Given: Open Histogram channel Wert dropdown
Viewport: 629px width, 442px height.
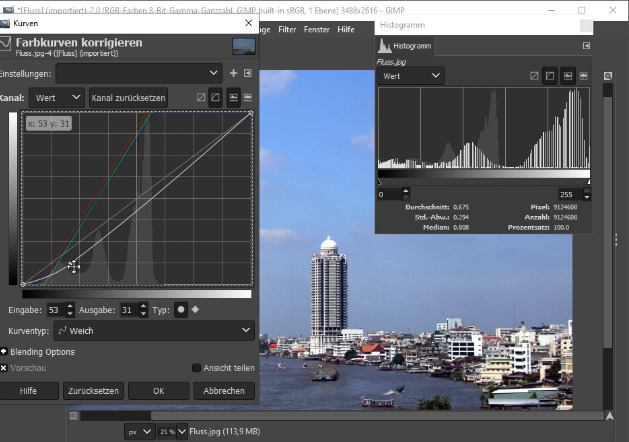Looking at the screenshot, I should coord(410,76).
